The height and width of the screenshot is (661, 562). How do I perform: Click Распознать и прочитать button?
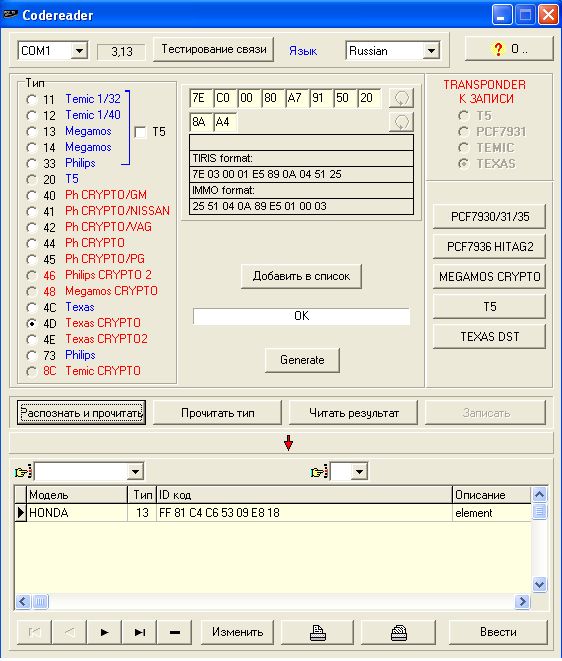(x=81, y=413)
